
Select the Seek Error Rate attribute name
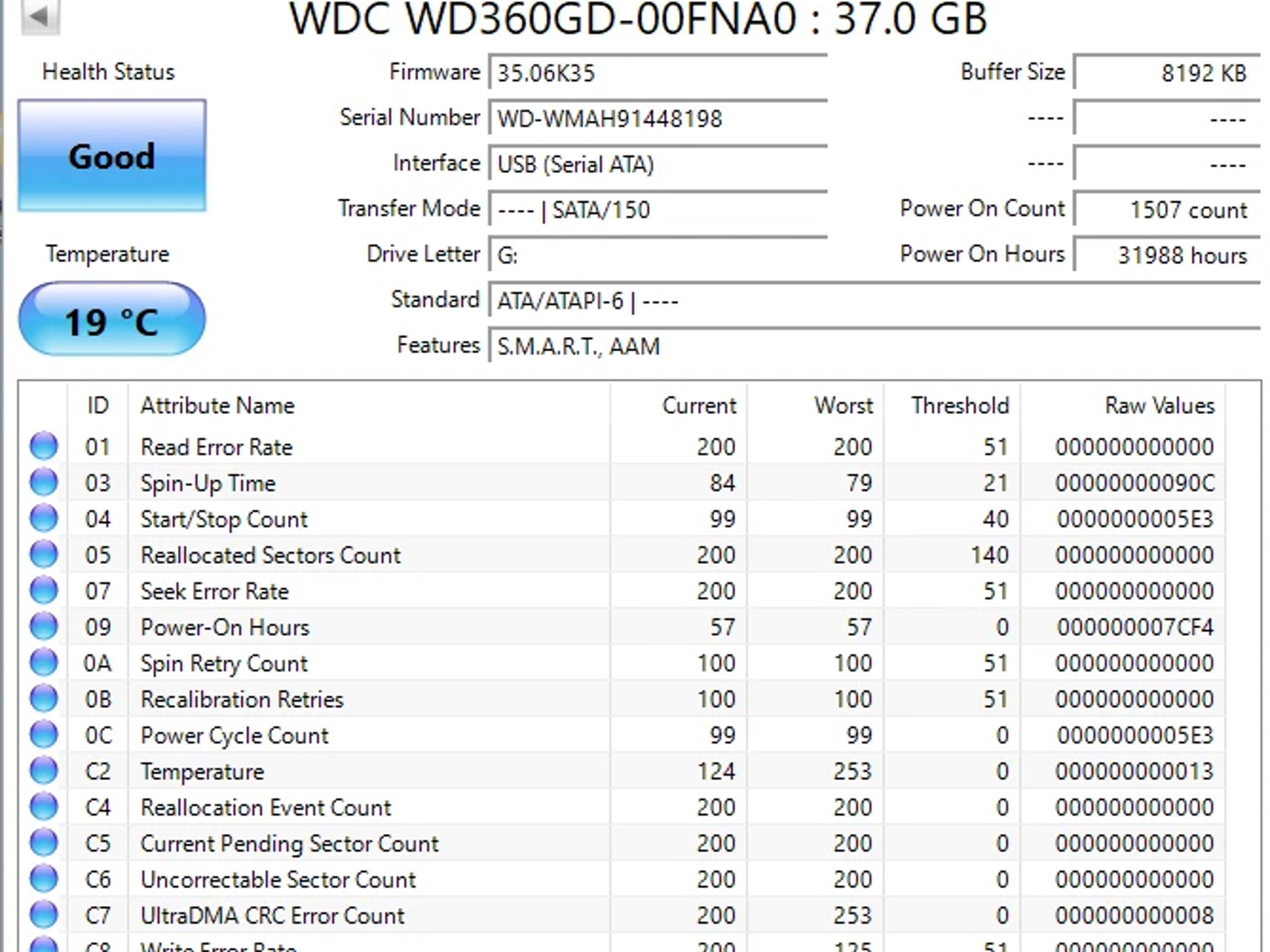(x=215, y=591)
